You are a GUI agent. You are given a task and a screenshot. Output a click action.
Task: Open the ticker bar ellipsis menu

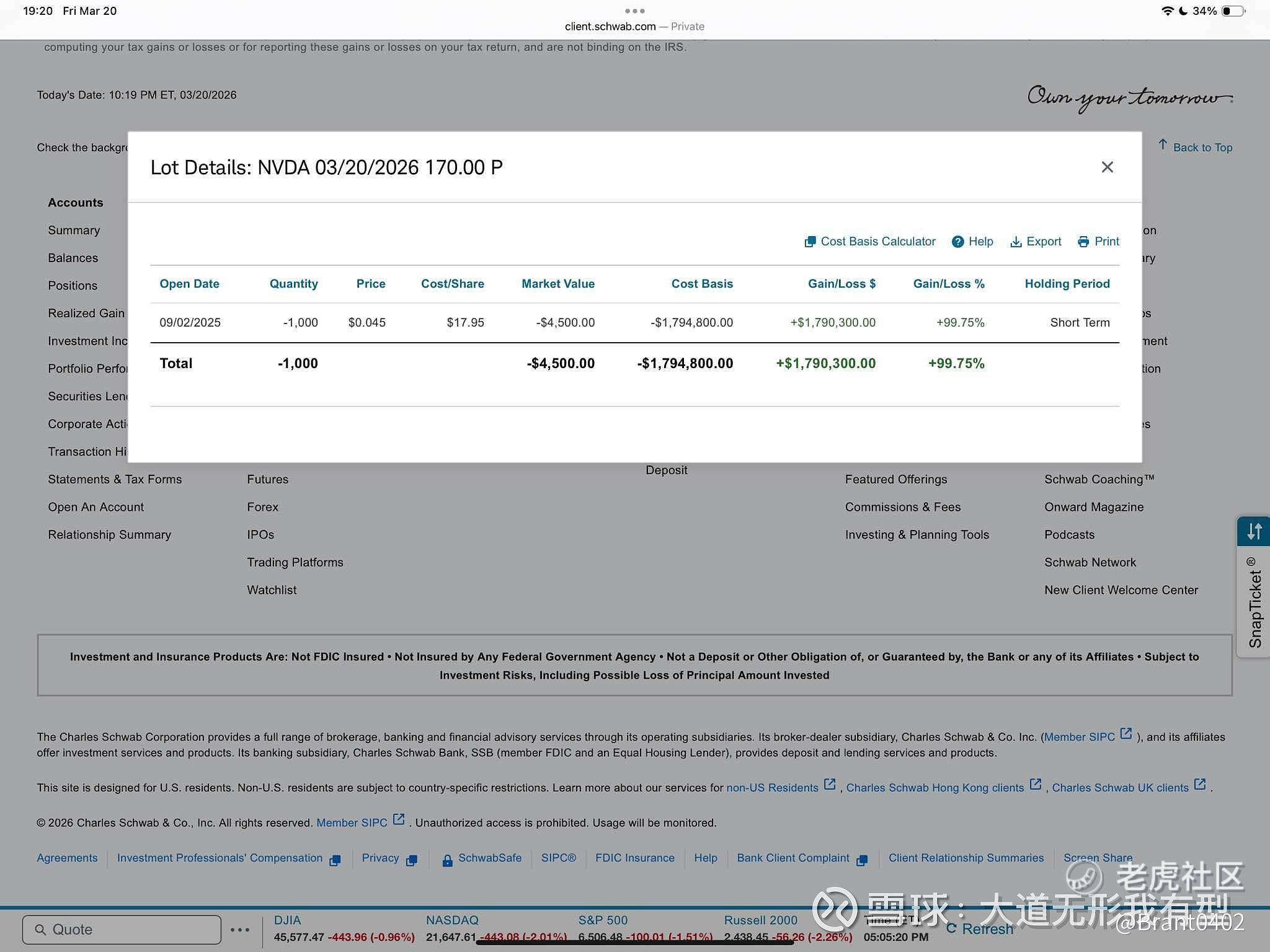coord(240,930)
